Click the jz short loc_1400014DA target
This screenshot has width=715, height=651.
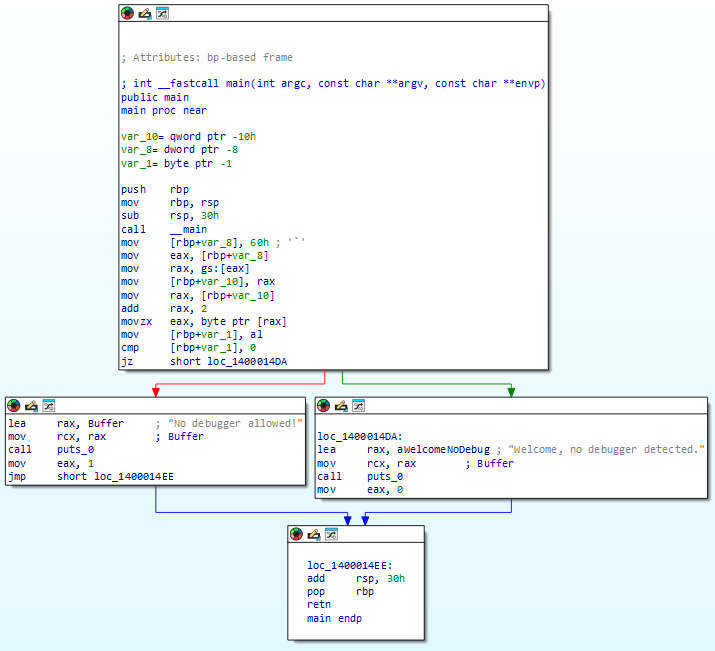click(x=247, y=362)
